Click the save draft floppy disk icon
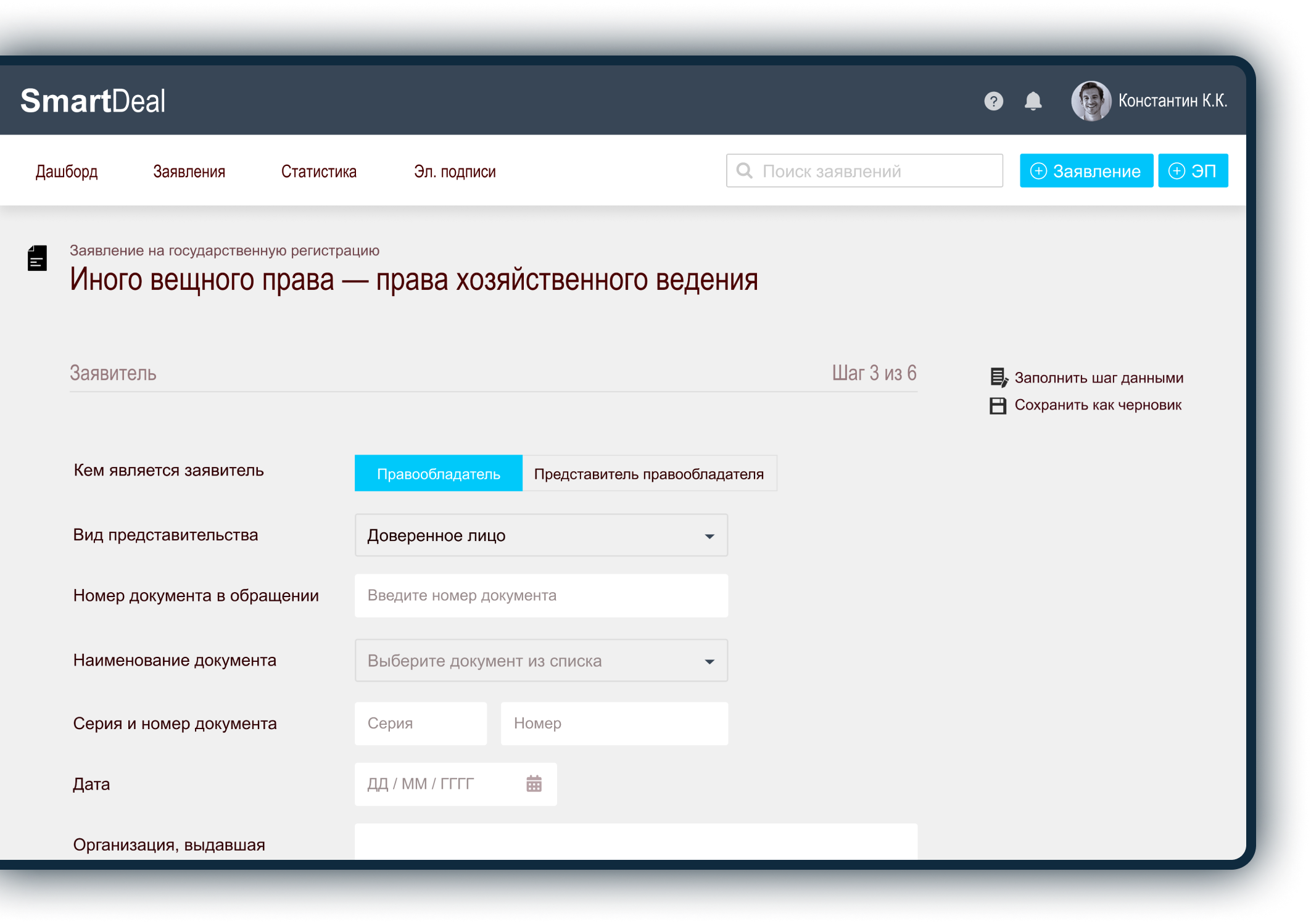The image size is (1311, 924). 998,405
